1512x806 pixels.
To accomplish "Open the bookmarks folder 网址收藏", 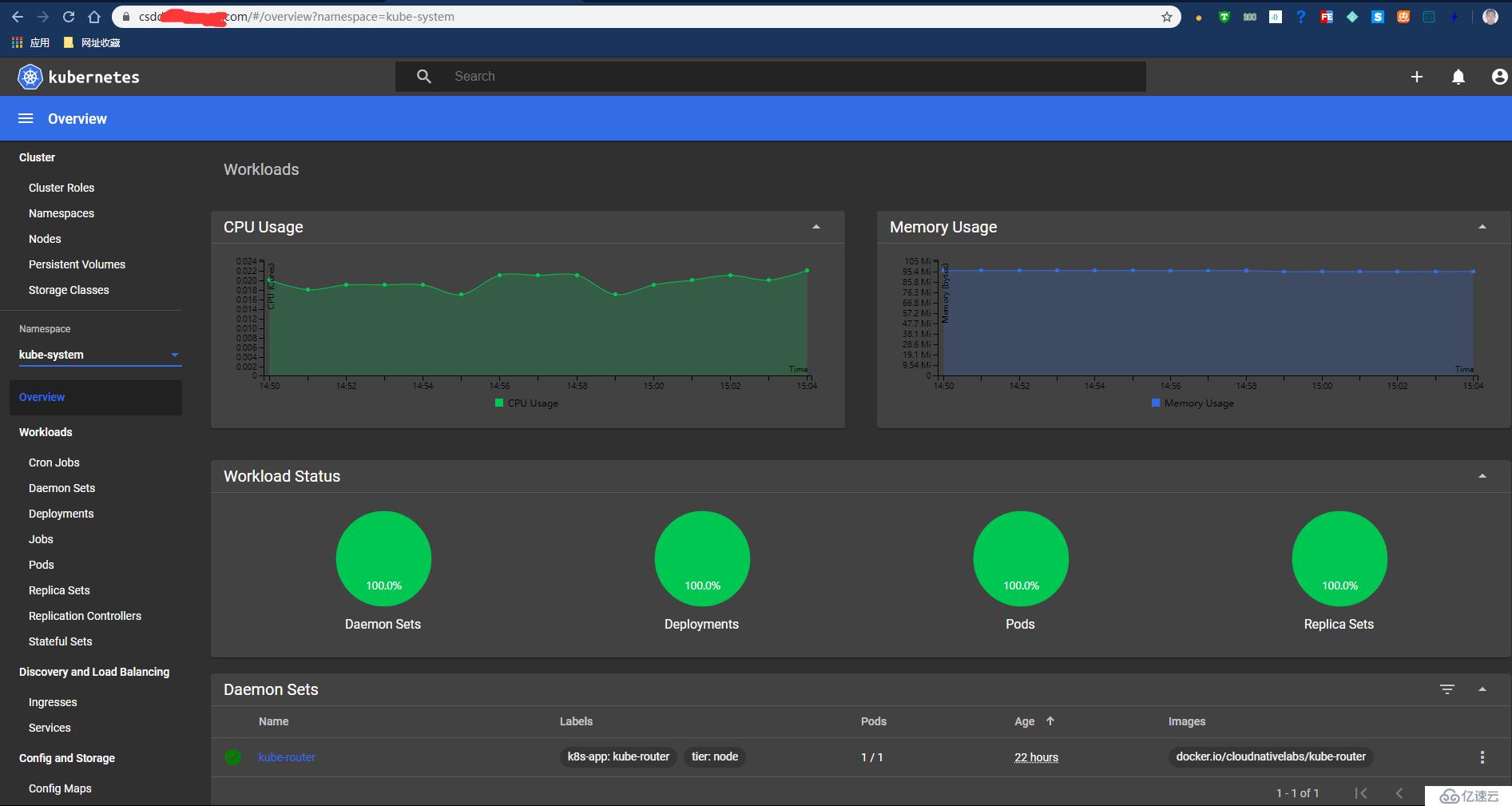I will coord(92,42).
